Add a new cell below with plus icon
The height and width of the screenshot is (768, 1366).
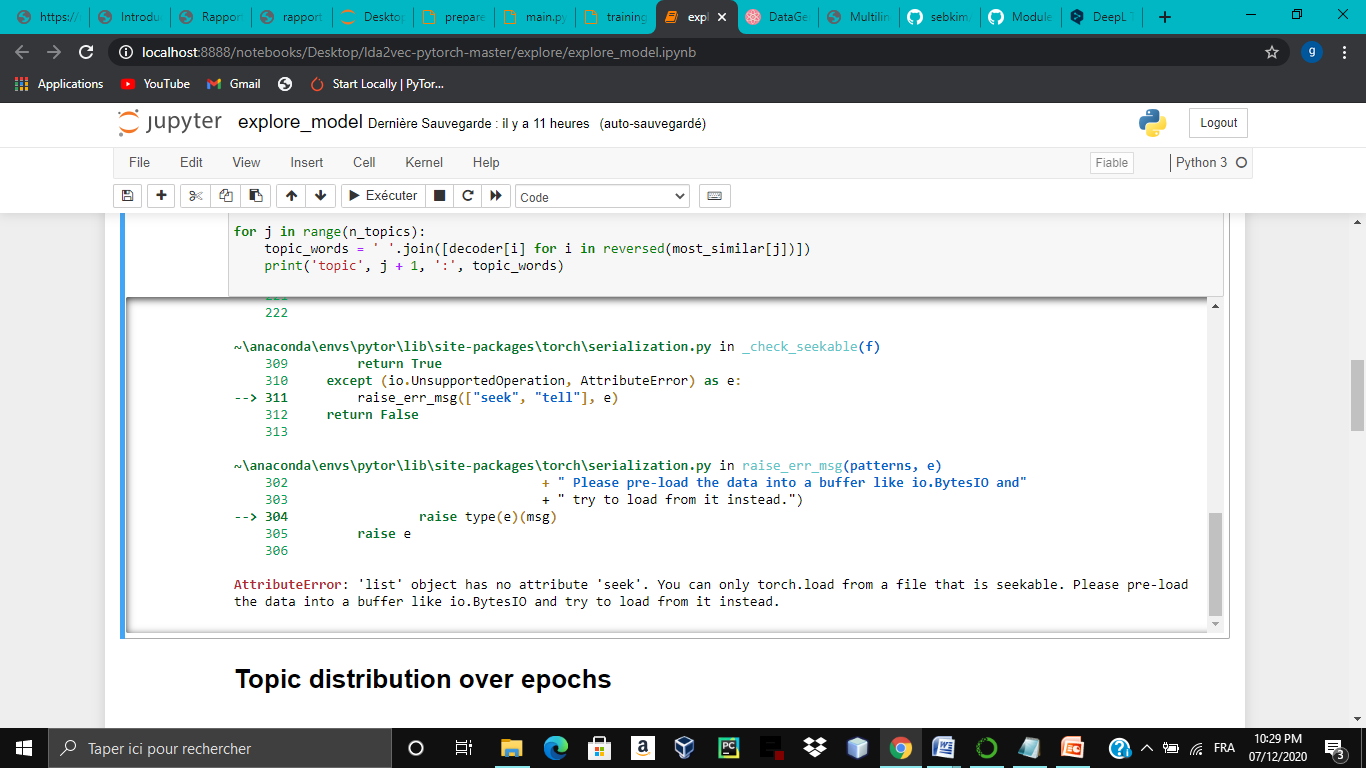coord(160,195)
